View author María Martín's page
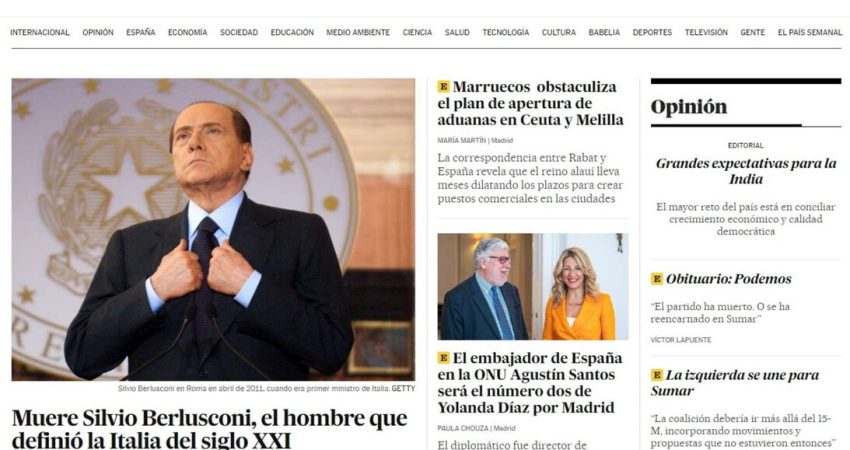This screenshot has width=850, height=450. coord(462,140)
